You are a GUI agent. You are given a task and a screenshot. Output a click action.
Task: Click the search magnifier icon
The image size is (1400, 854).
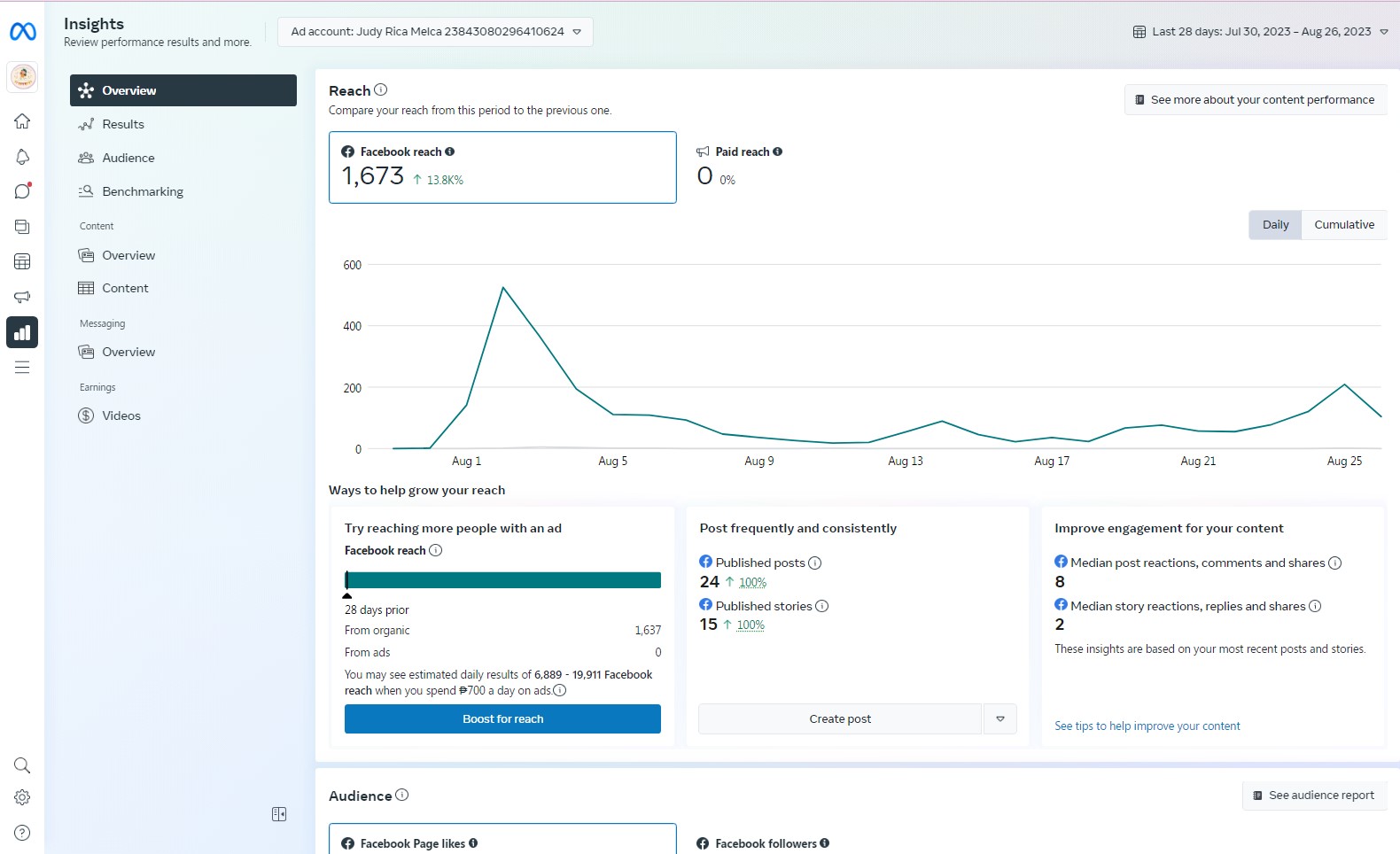click(x=22, y=765)
